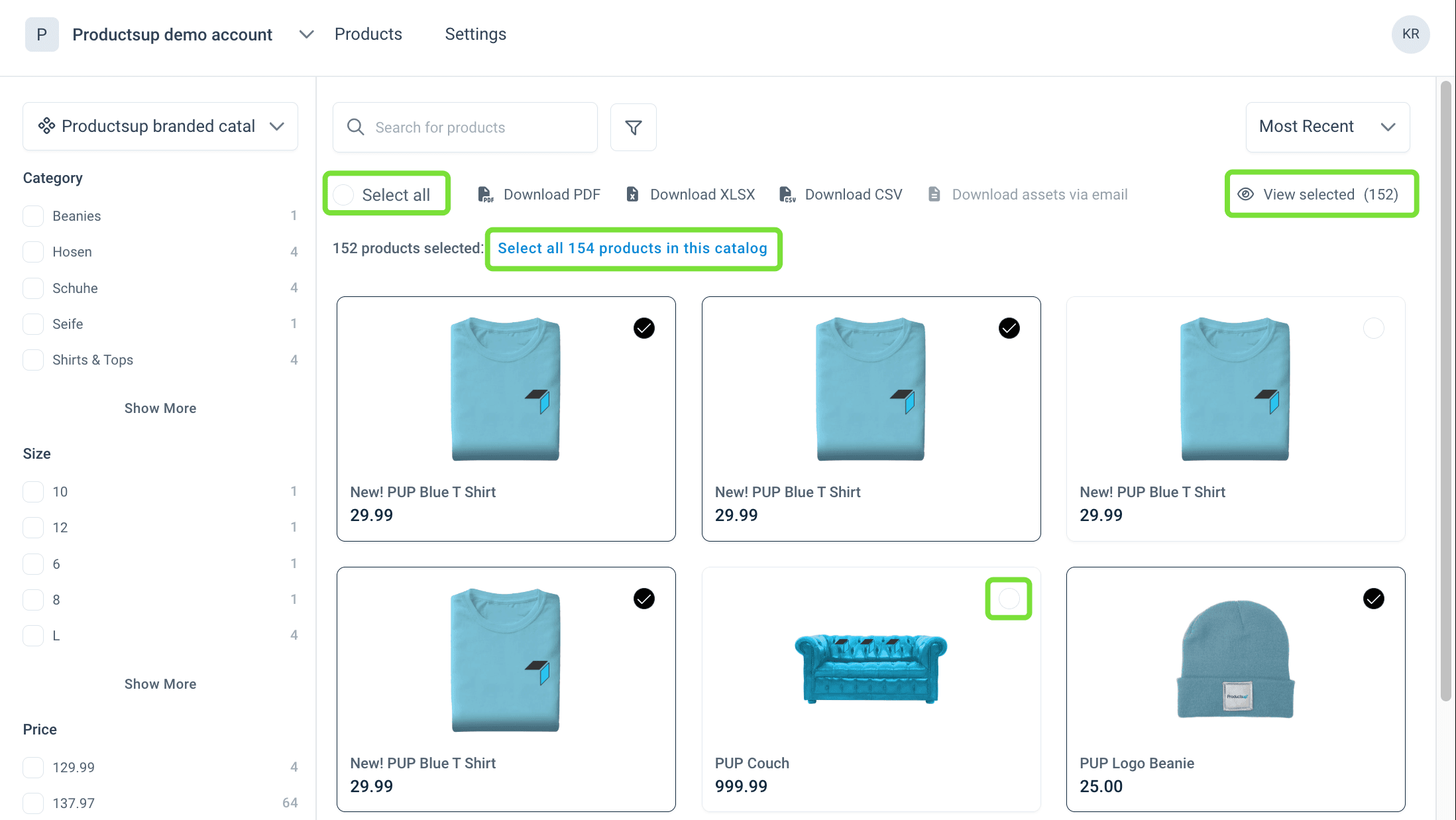Check the Seife category filter
This screenshot has width=1456, height=820.
[x=33, y=324]
